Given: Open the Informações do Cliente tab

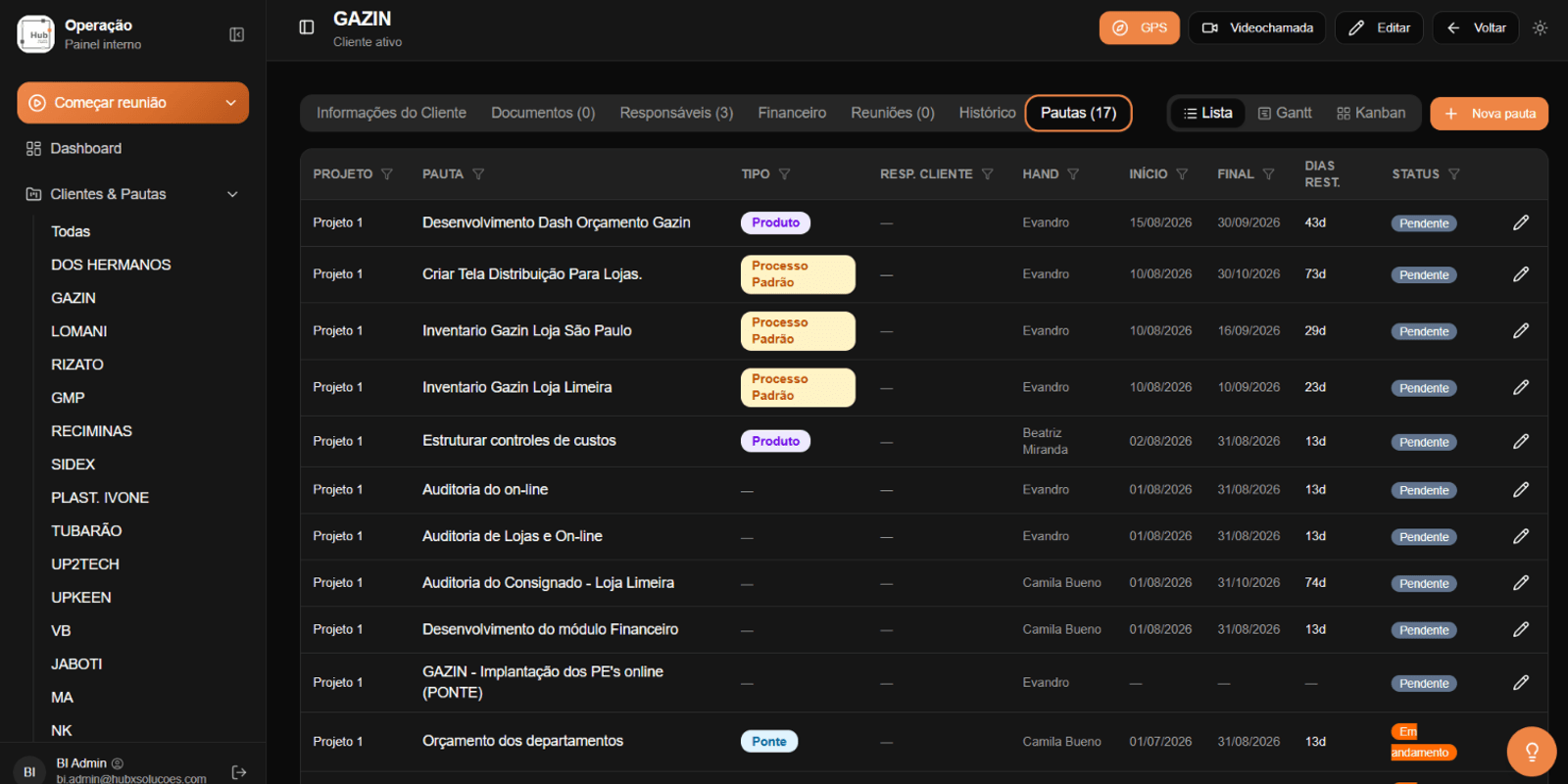Looking at the screenshot, I should tap(391, 113).
